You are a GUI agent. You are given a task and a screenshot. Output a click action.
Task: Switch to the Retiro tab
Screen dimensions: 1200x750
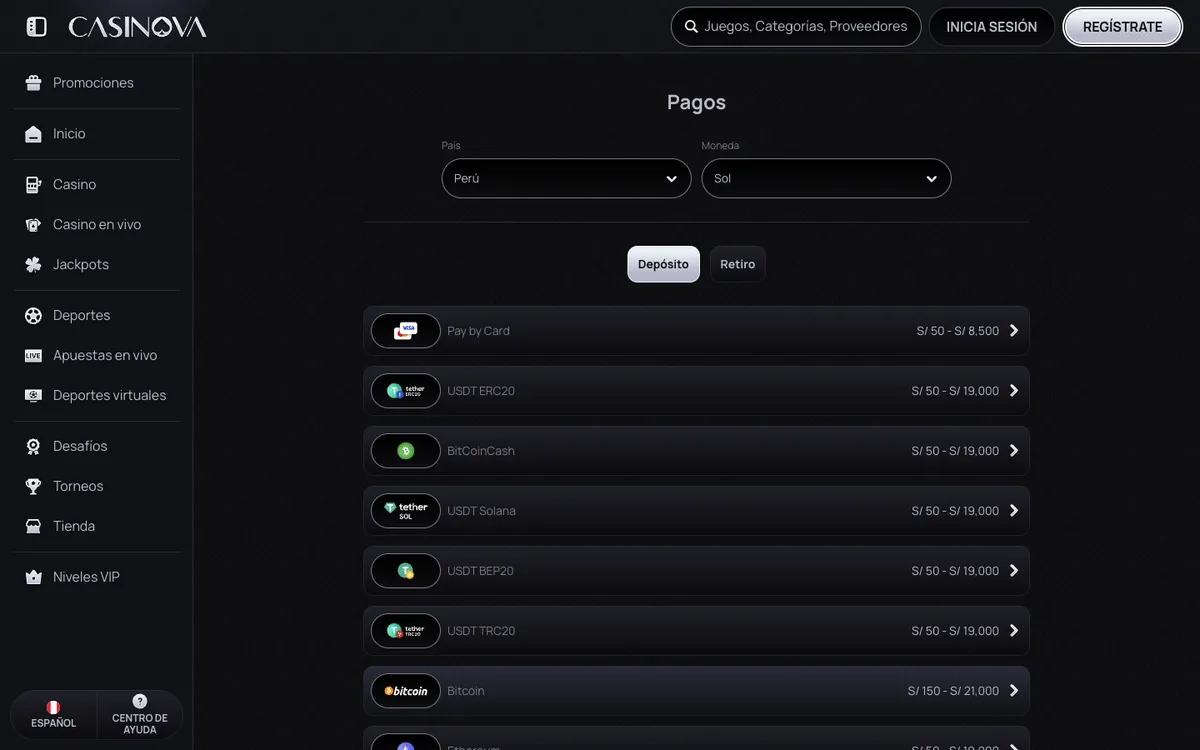pos(738,264)
